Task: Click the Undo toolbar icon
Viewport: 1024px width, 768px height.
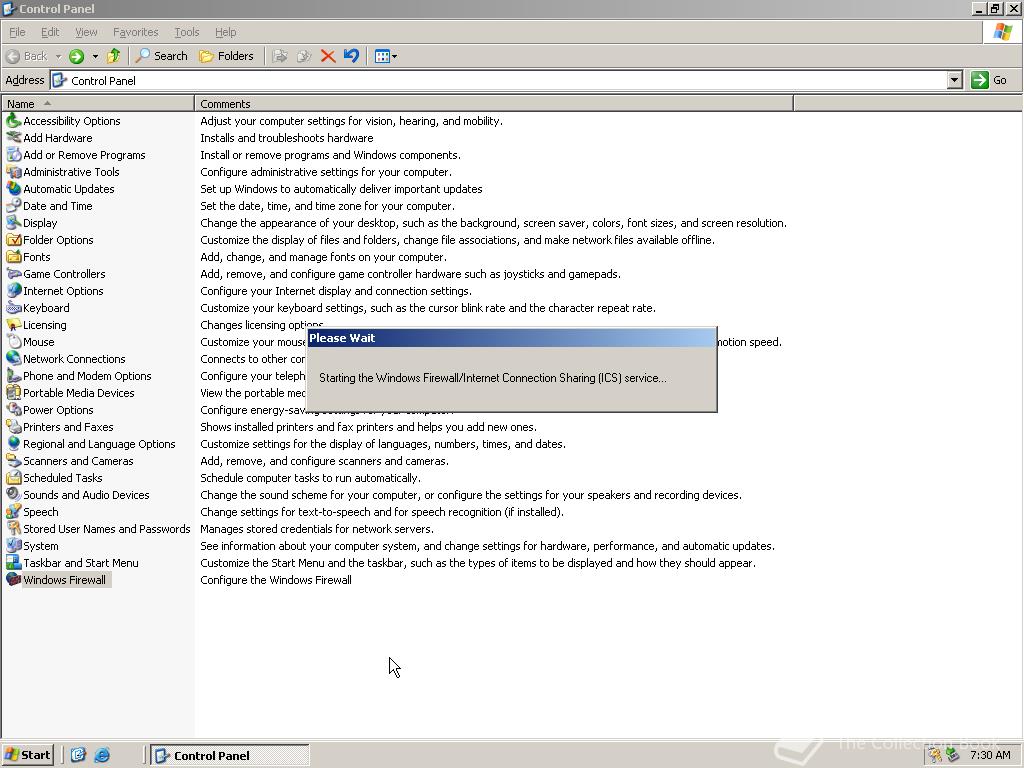Action: (351, 56)
